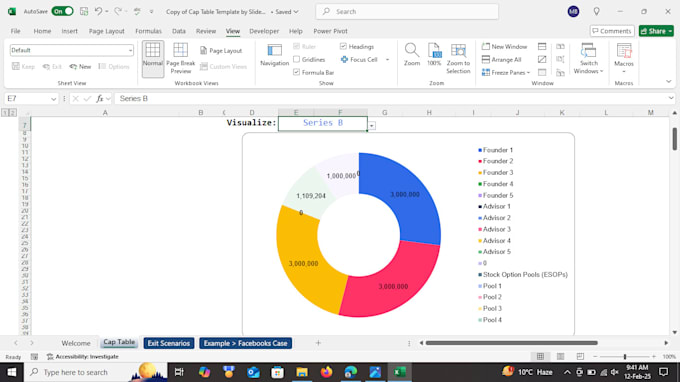Open the Sheet View Default dropdown
Viewport: 680px width, 382px height.
coord(72,50)
